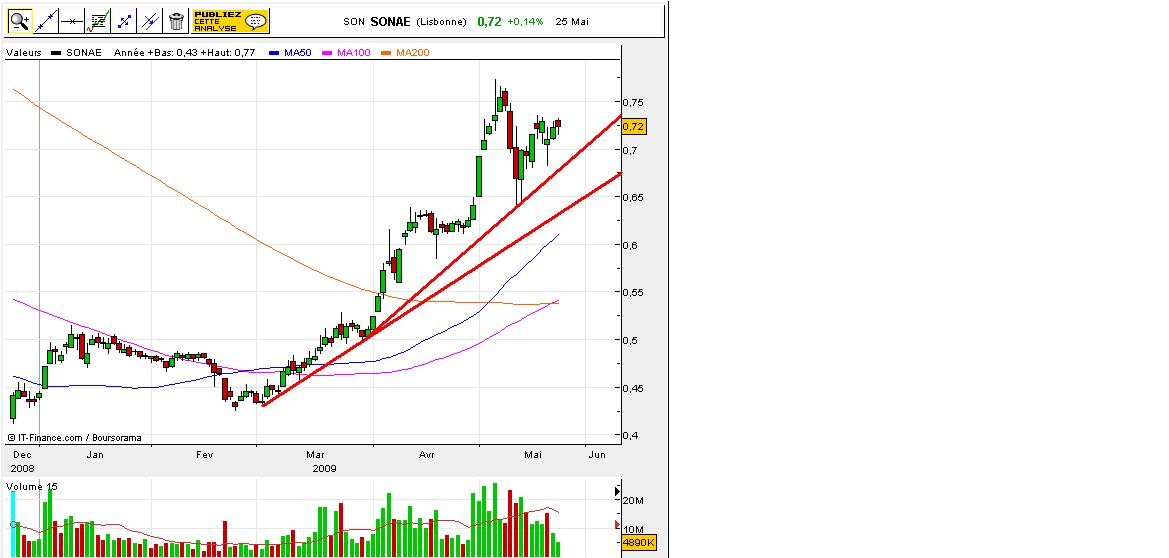1169x558 pixels.
Task: Click the Valeurs label
Action: coord(23,53)
